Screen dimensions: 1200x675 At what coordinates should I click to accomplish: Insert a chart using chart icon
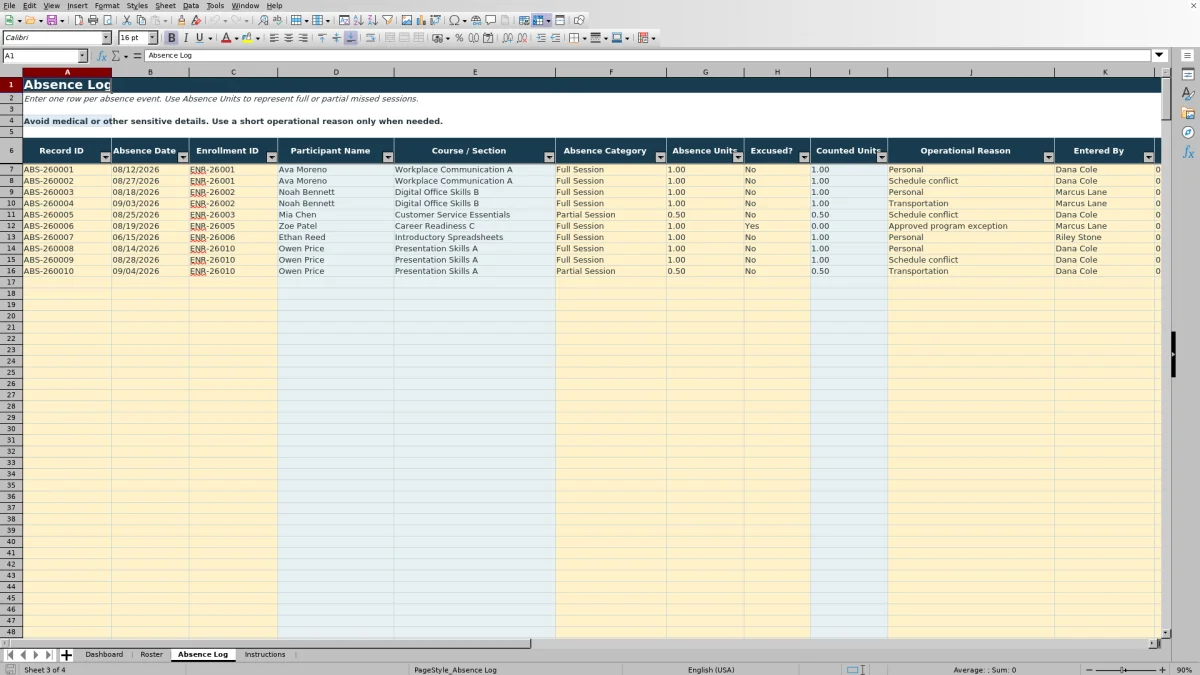(x=421, y=20)
